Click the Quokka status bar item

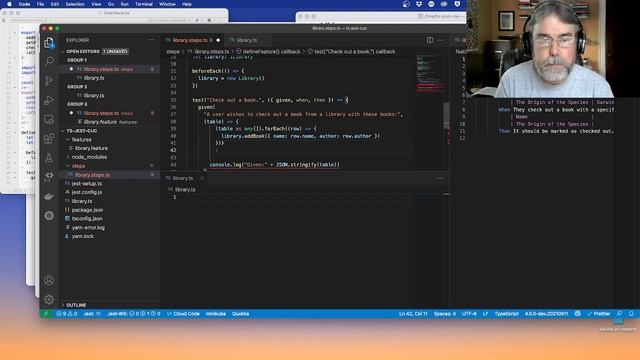(240, 314)
